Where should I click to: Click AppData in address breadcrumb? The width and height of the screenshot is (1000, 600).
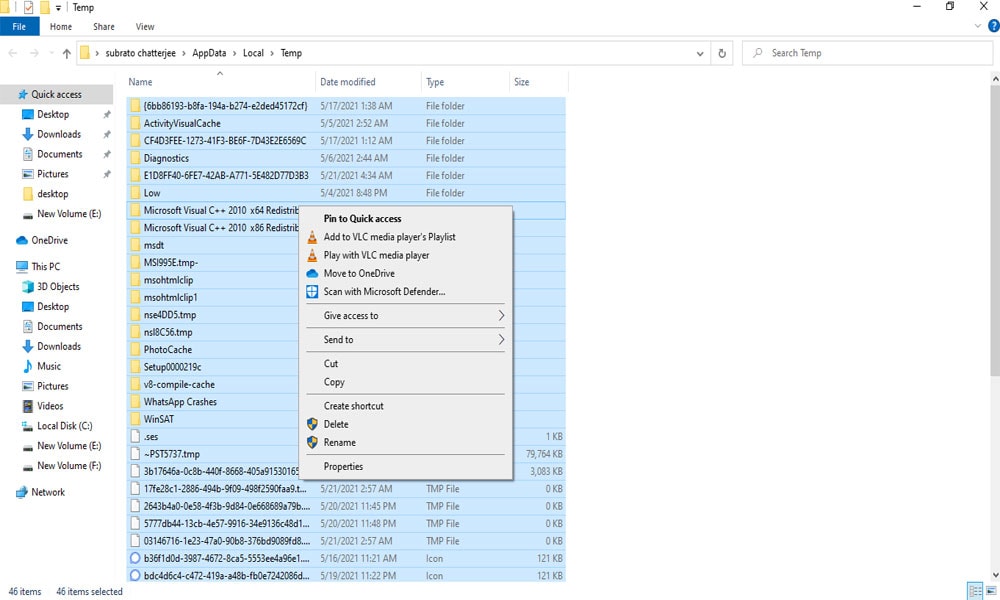(209, 54)
